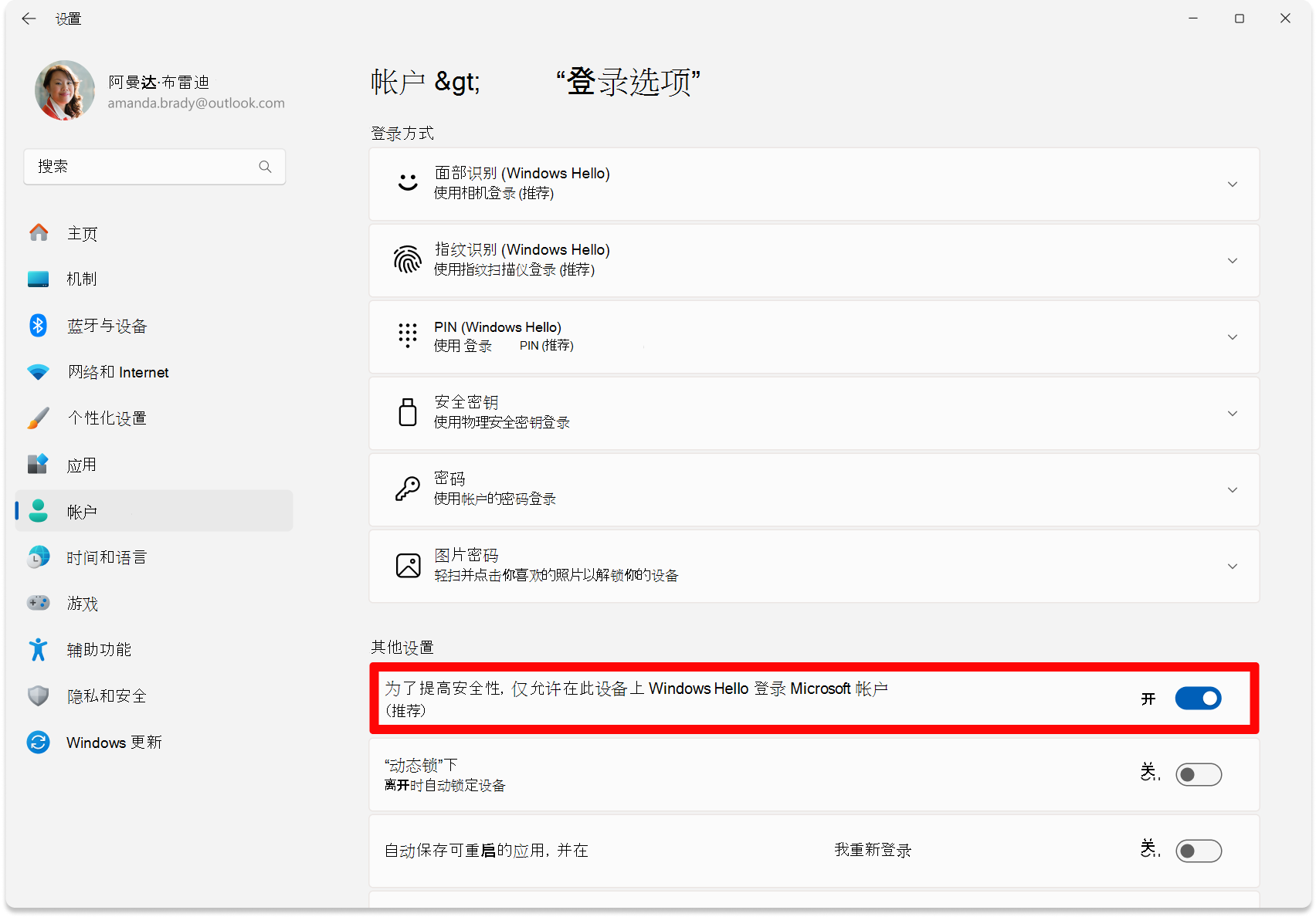Click amanda.brady@outlook.com account email
The width and height of the screenshot is (1316, 917).
196,103
